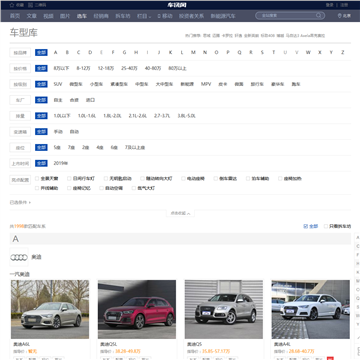Tick the 座椅记忆 checkbox

69,188
